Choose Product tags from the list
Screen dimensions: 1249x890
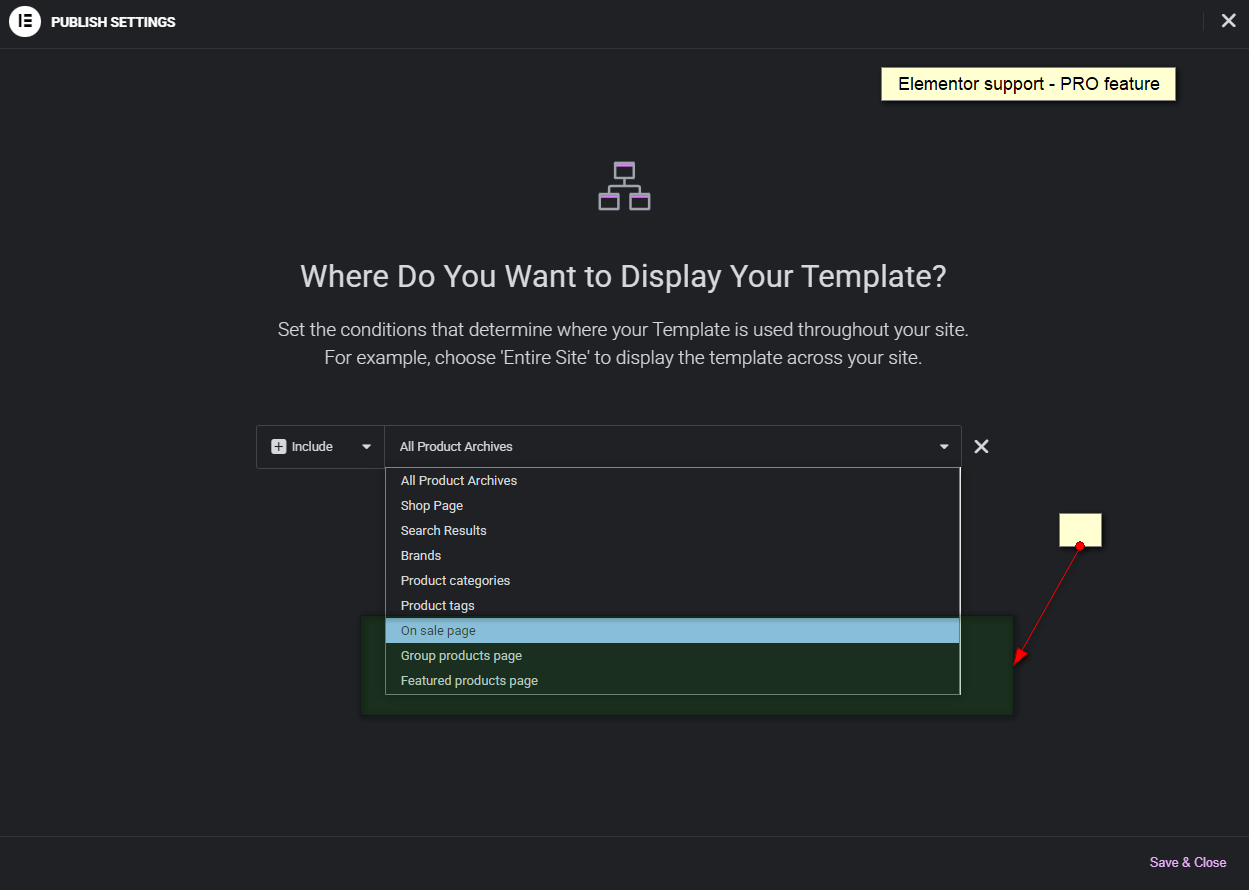click(x=437, y=605)
